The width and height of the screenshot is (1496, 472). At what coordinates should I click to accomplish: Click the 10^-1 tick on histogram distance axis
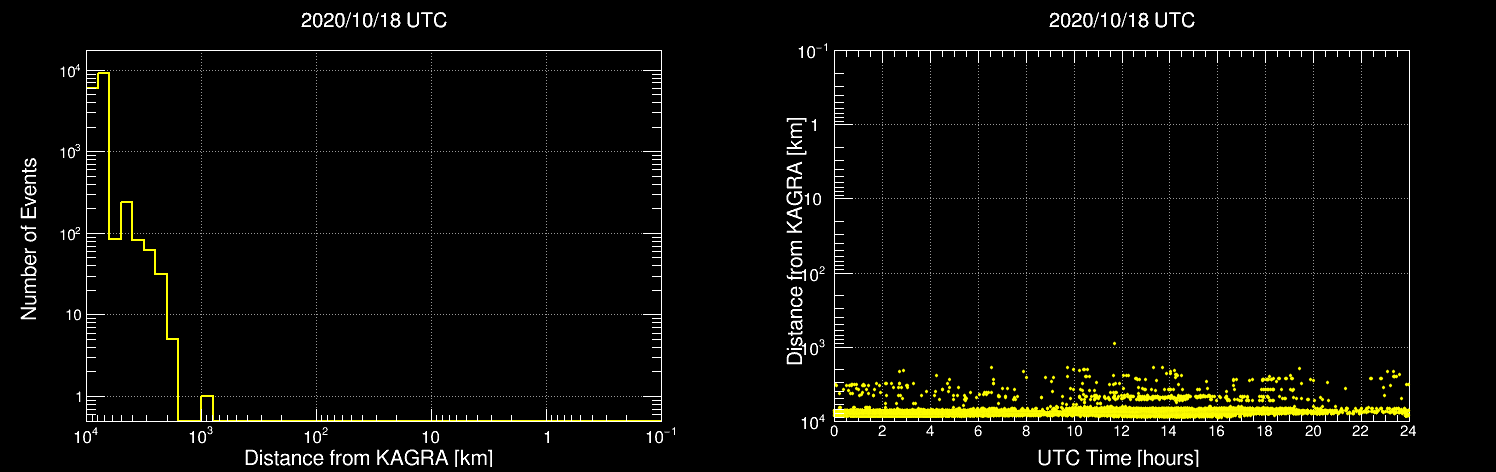[661, 435]
